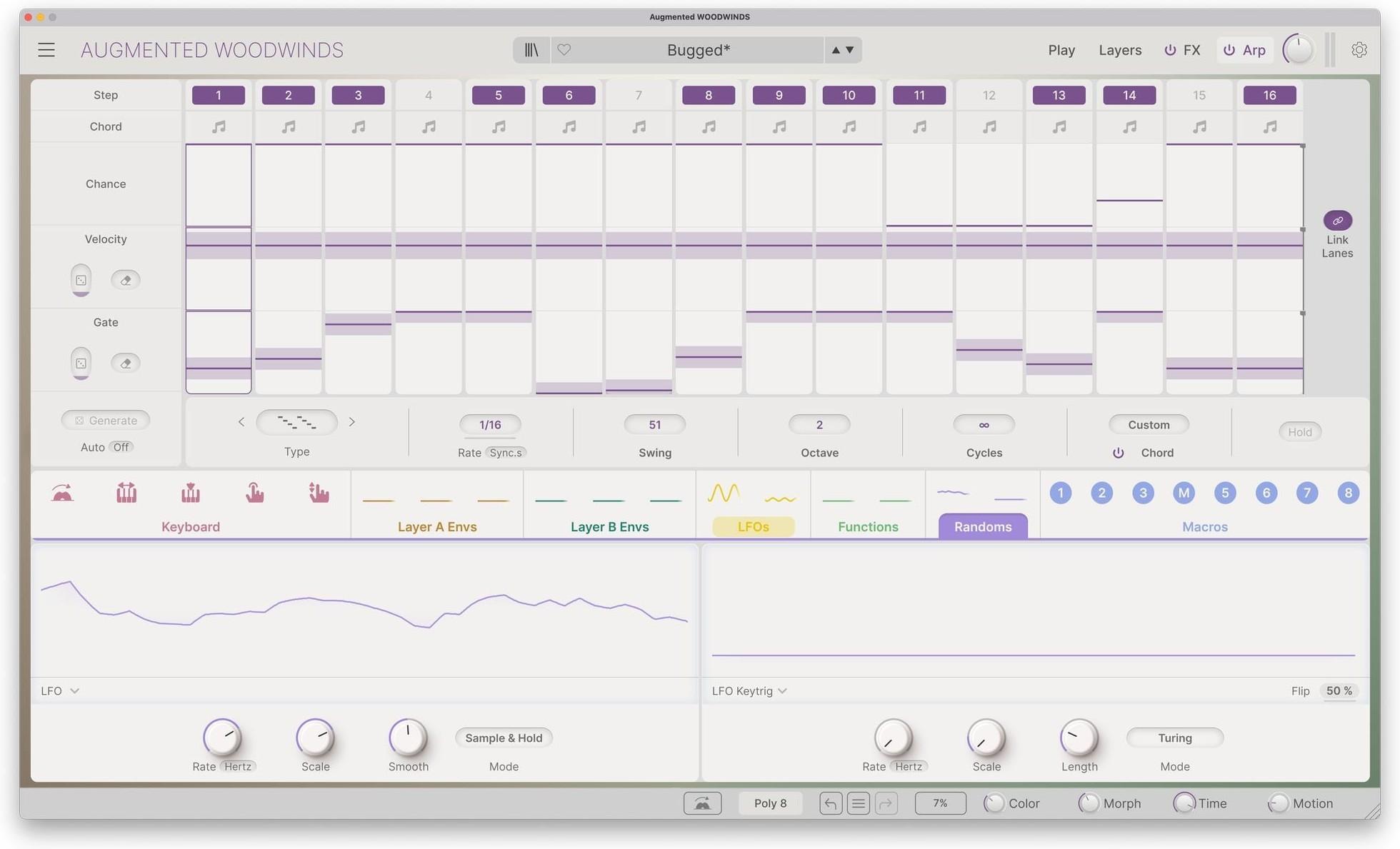Click the keyboard settings icon in bottom bar
Viewport: 1400px width, 849px height.
tap(702, 803)
